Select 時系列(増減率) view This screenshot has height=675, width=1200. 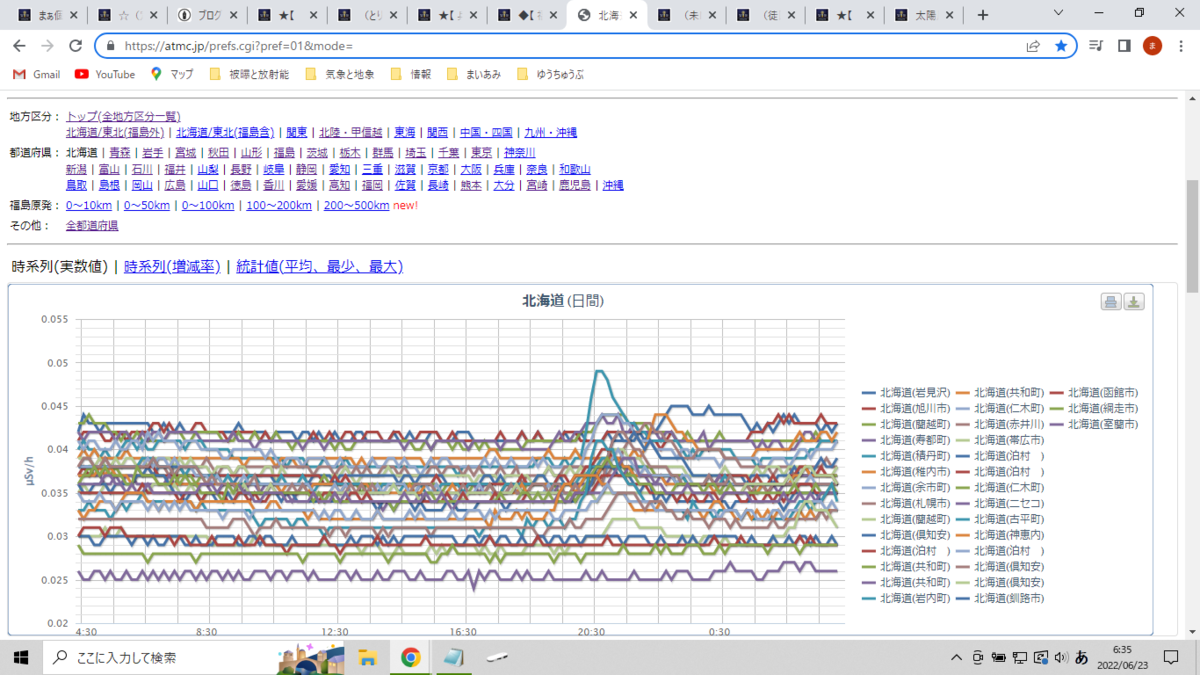[x=172, y=267]
